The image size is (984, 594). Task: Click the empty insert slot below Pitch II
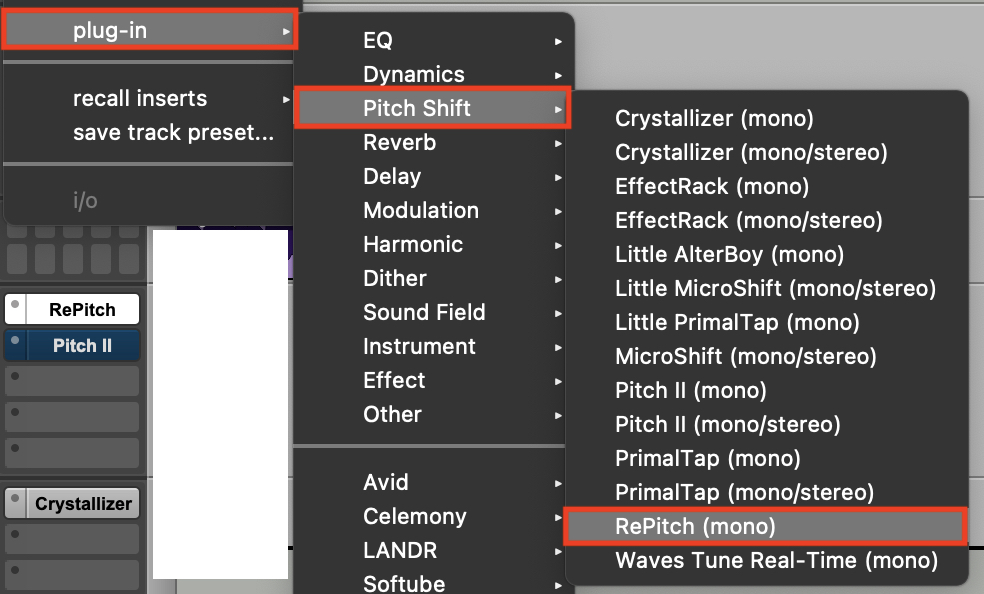[x=72, y=381]
